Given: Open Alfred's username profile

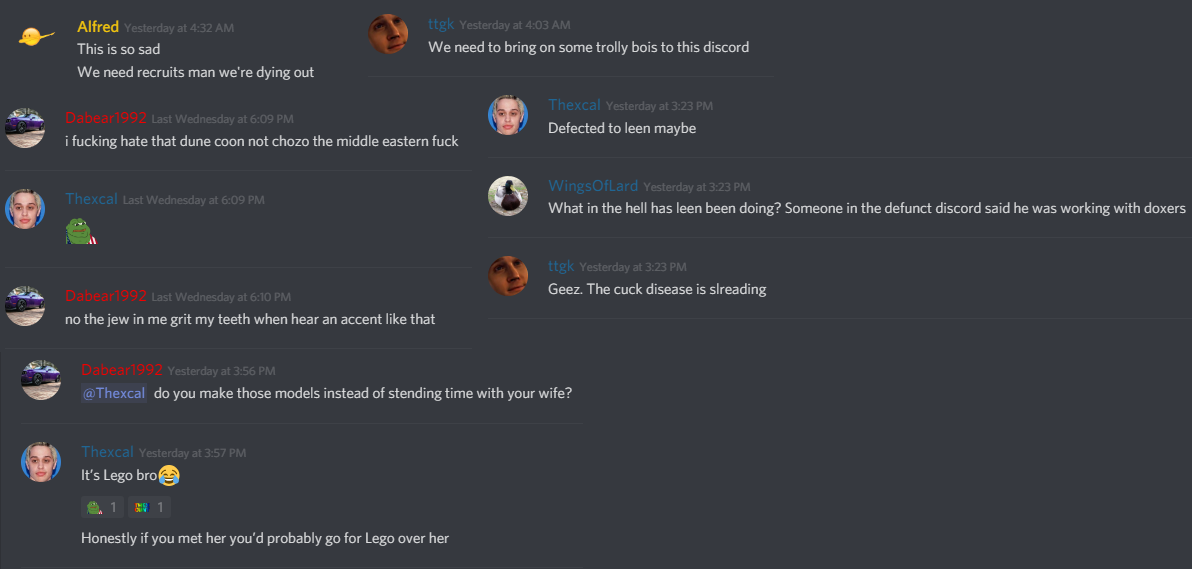Looking at the screenshot, I should pyautogui.click(x=98, y=27).
